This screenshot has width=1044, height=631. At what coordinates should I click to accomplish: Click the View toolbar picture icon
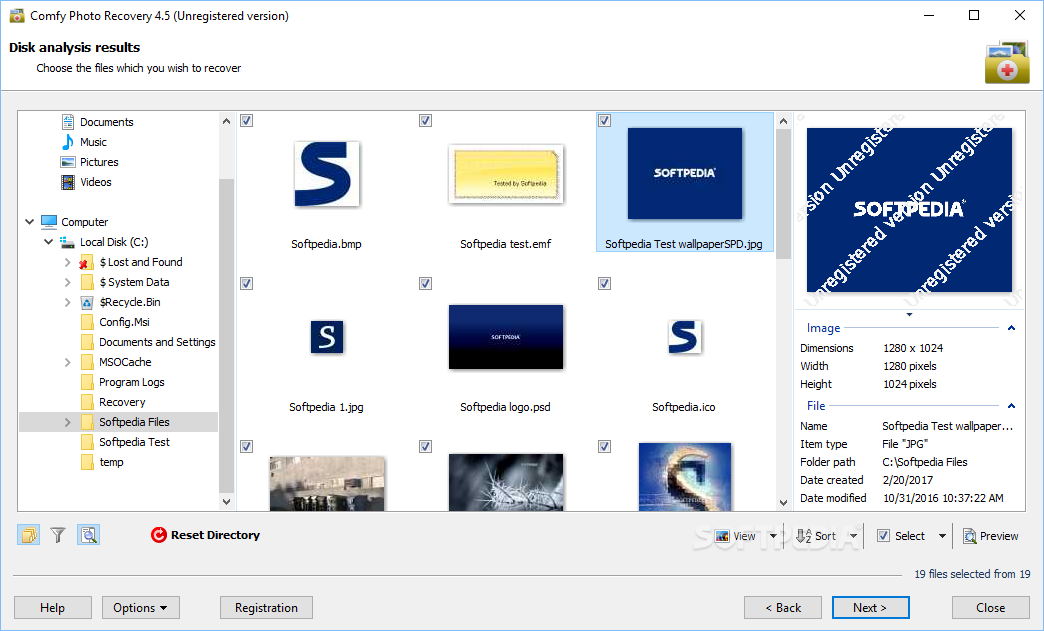click(722, 536)
